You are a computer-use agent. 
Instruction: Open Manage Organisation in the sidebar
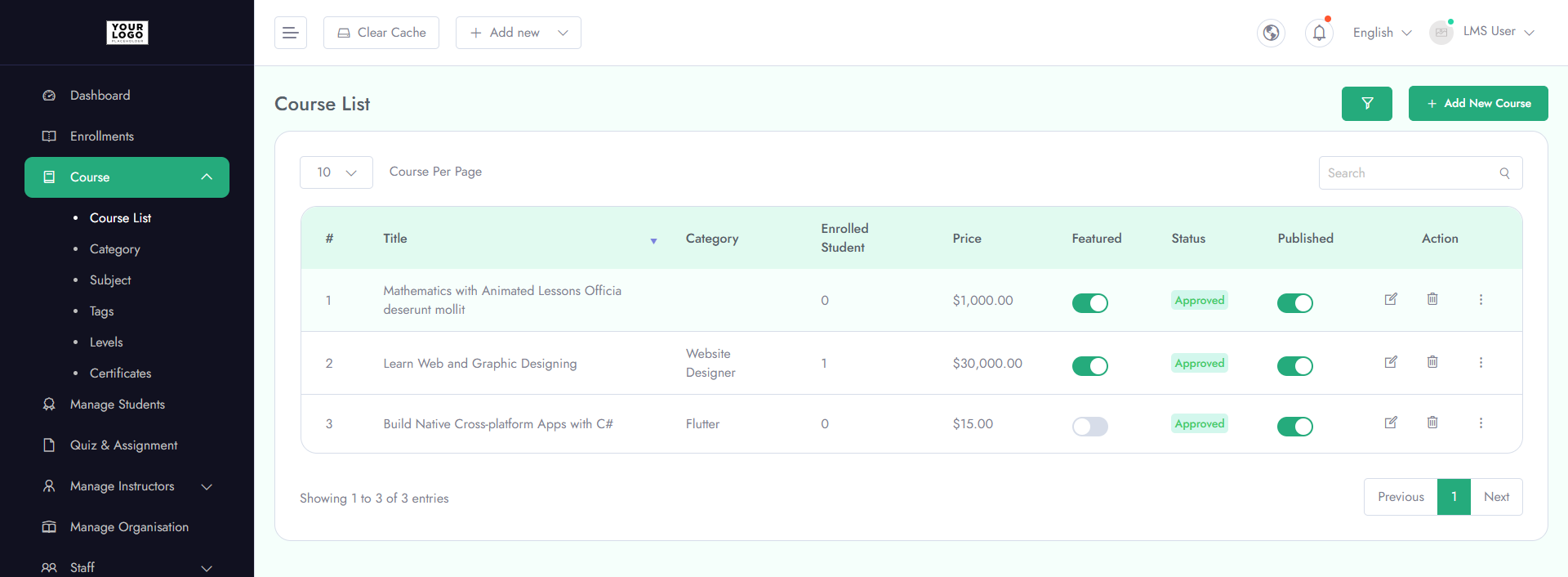[x=129, y=527]
